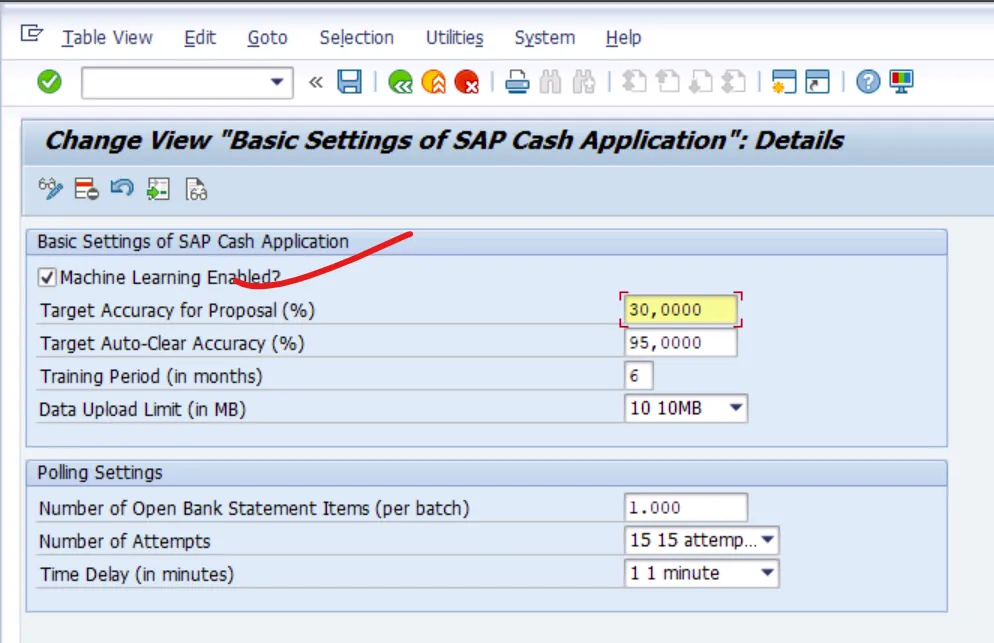Click the green checkmark Enter icon
The height and width of the screenshot is (643, 994).
click(49, 82)
